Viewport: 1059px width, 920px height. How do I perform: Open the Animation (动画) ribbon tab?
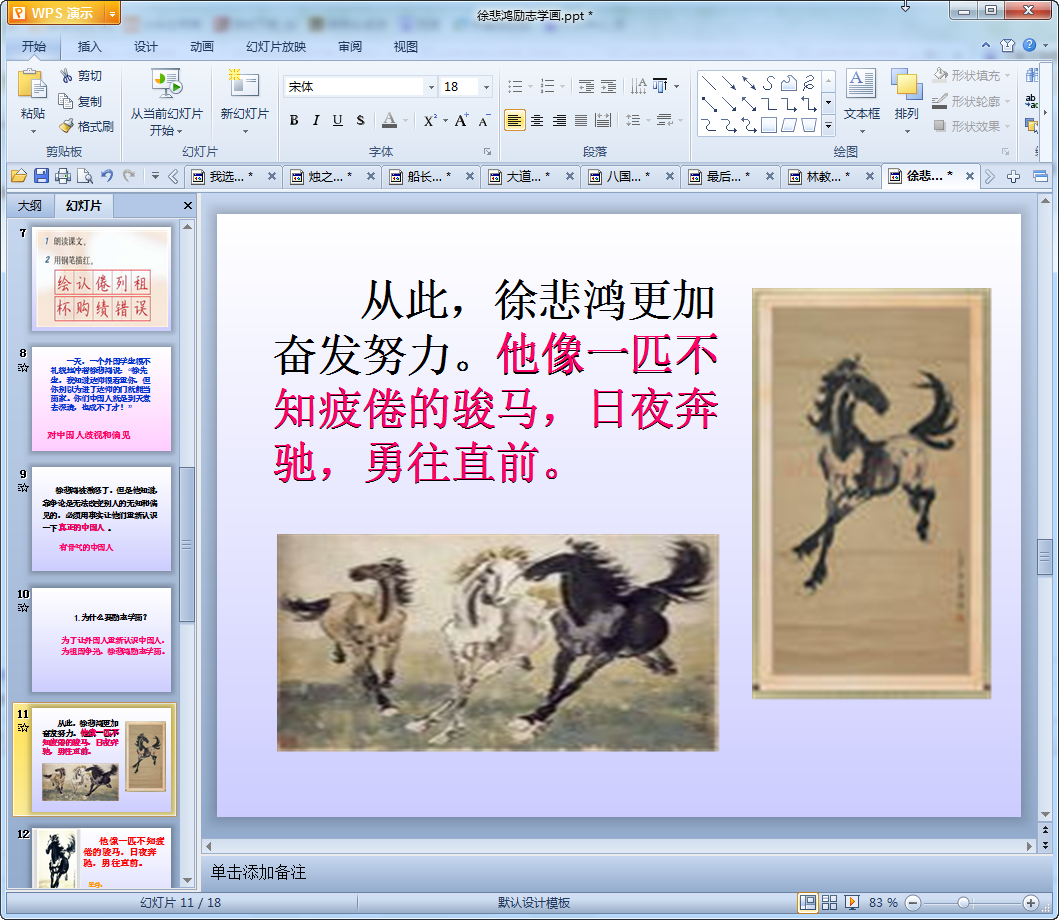(202, 46)
